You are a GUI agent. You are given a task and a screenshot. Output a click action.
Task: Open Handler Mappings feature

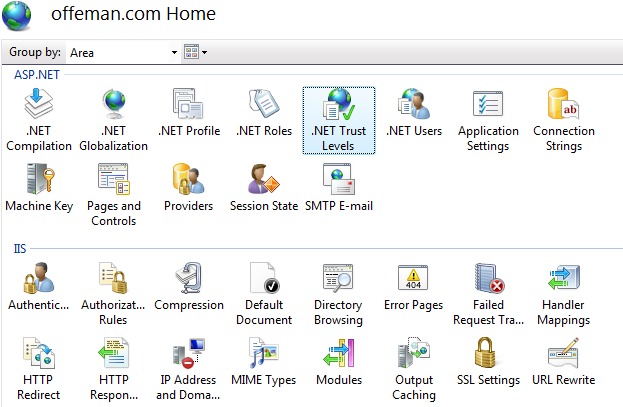[x=563, y=294]
